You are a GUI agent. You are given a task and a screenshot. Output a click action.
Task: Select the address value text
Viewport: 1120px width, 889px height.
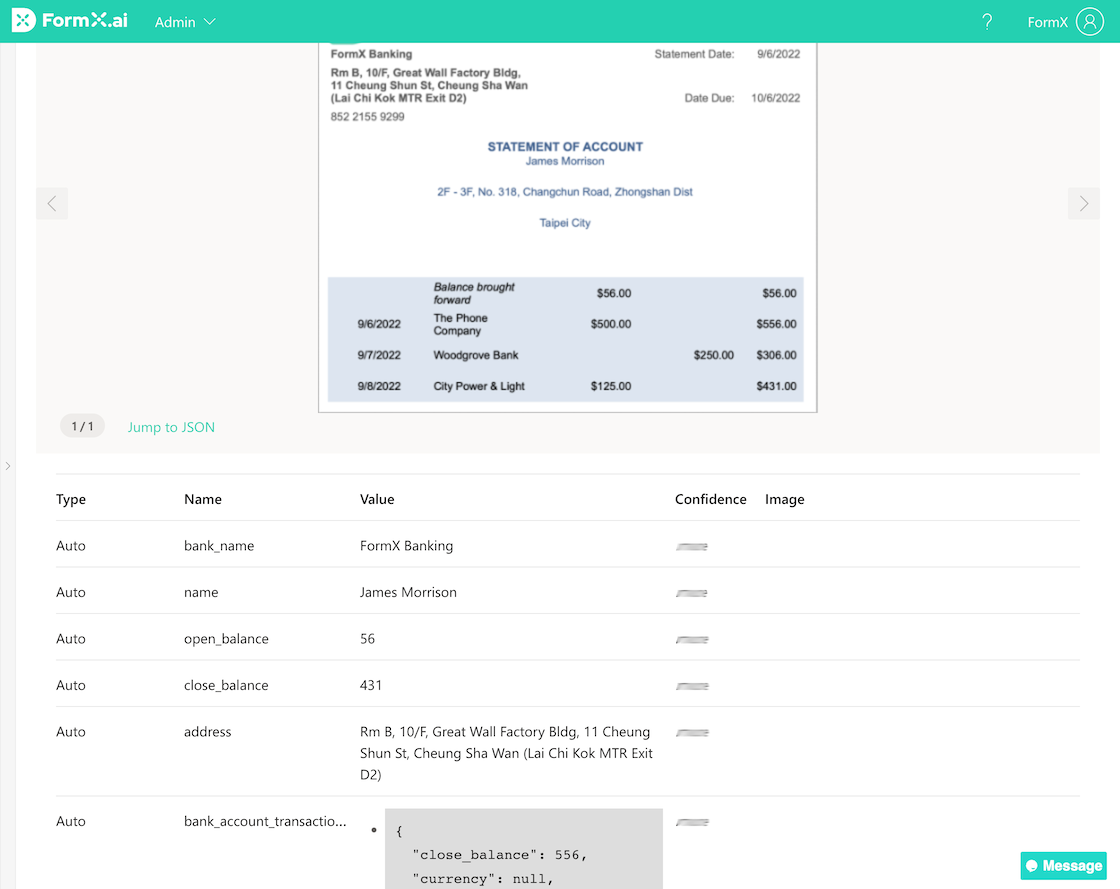point(506,753)
